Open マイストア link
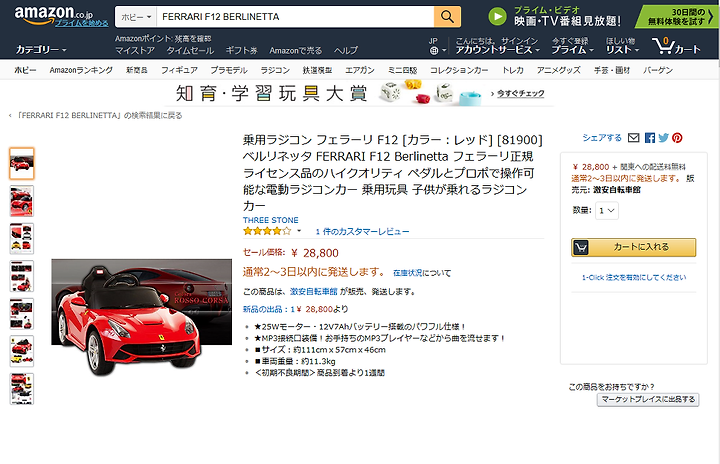Screen dimensions: 720x464 pos(135,51)
